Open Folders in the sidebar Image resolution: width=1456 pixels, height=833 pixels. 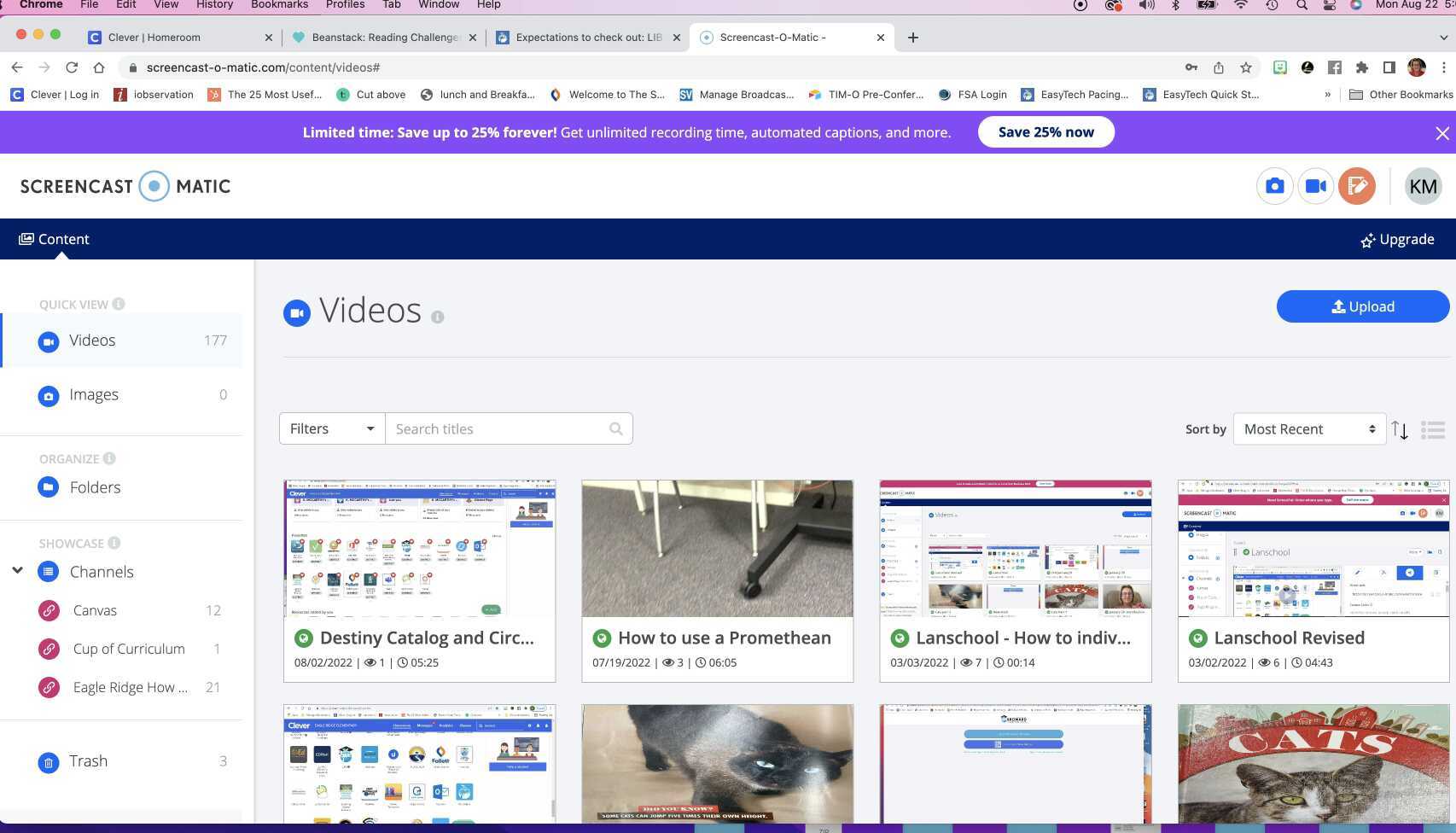tap(95, 487)
